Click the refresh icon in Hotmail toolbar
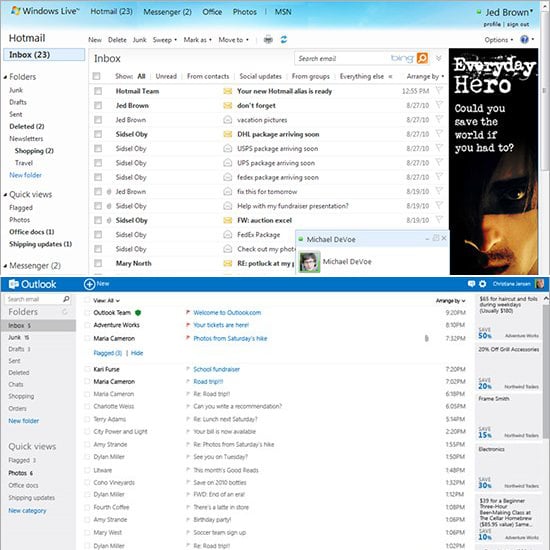 pyautogui.click(x=284, y=40)
